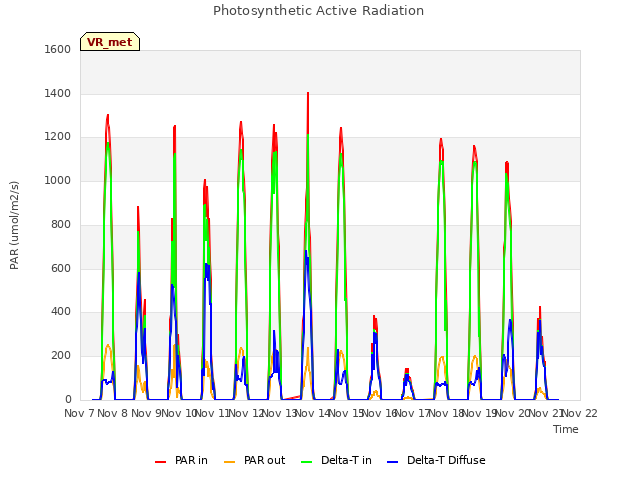Image resolution: width=640 pixels, height=480 pixels.
Task: Click the tallest red peak near 1400
Action: coord(308,94)
